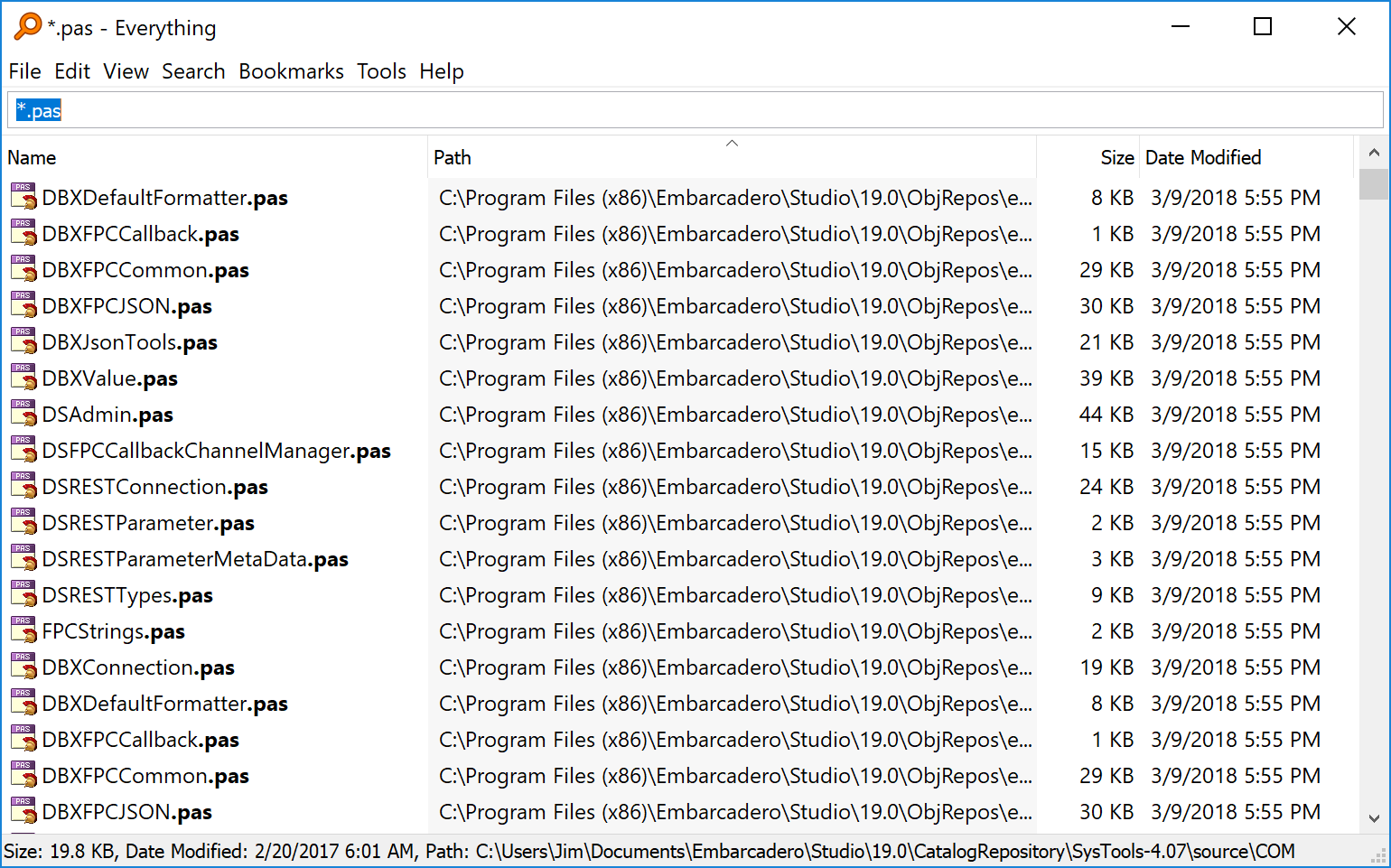Sort results by Name column header
1391x868 pixels.
33,158
